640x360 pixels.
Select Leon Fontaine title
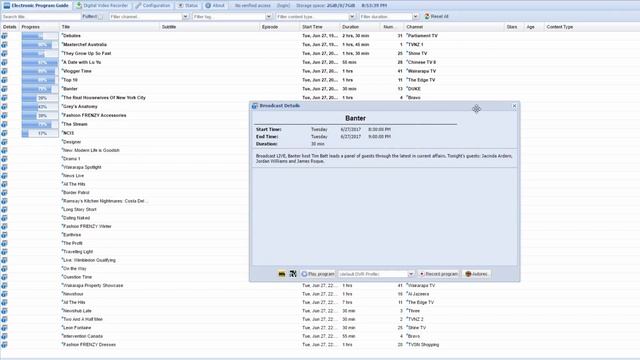(77, 328)
